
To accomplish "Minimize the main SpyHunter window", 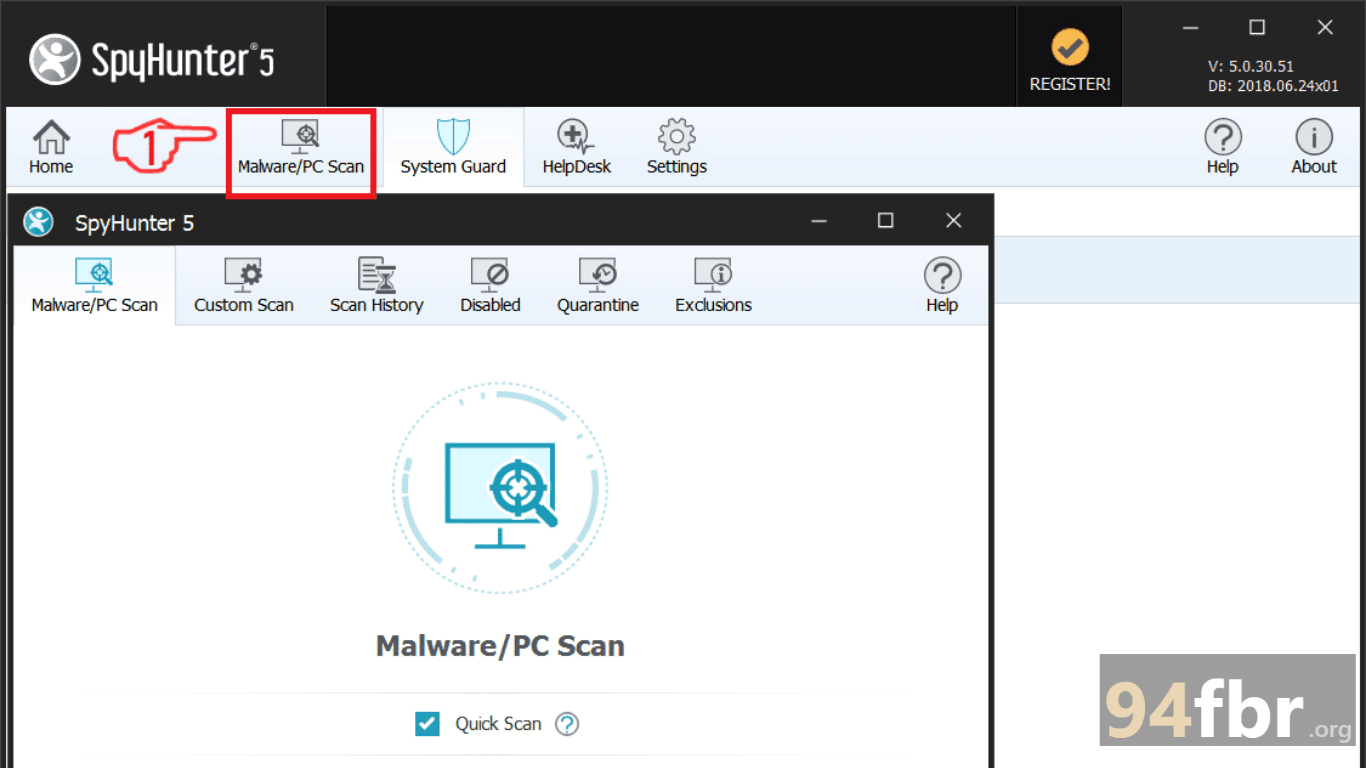I will 1190,28.
